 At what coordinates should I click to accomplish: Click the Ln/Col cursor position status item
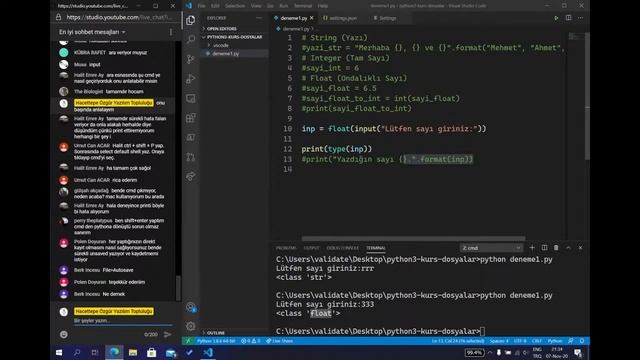click(458, 341)
